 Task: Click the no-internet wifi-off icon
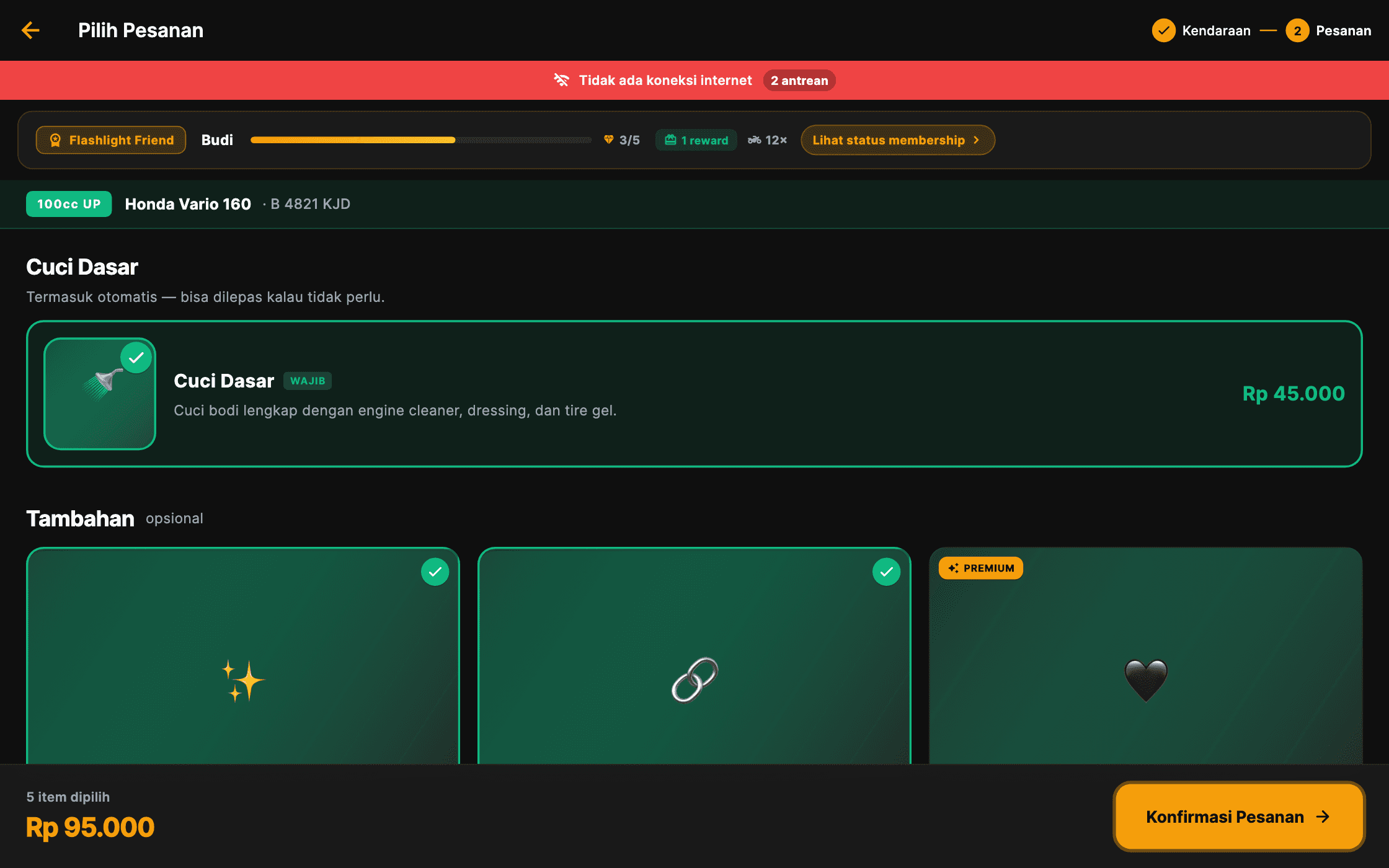click(x=561, y=80)
